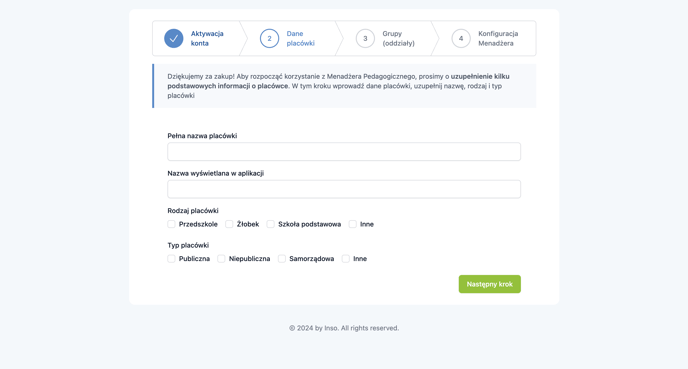Image resolution: width=688 pixels, height=369 pixels.
Task: Select the Publiczna checkbox
Action: pyautogui.click(x=171, y=259)
